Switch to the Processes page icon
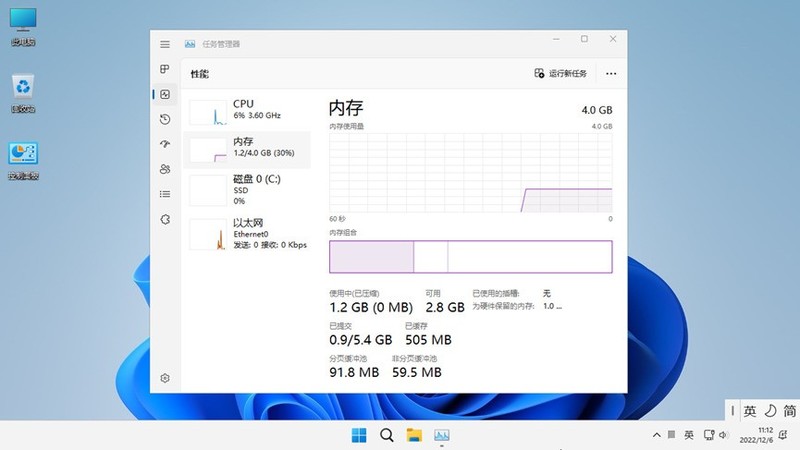The height and width of the screenshot is (450, 800). (165, 69)
